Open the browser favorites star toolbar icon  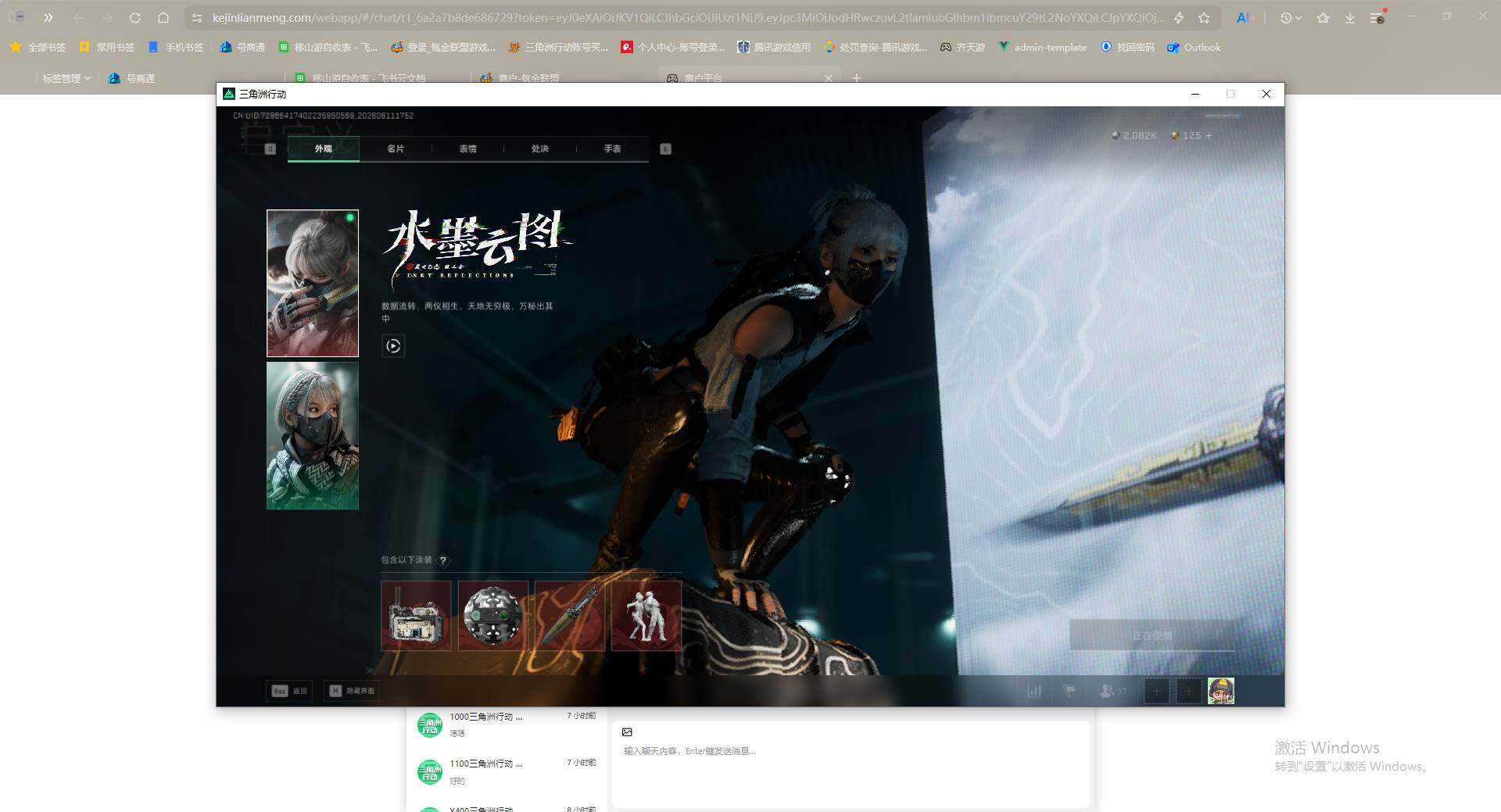pos(1323,17)
